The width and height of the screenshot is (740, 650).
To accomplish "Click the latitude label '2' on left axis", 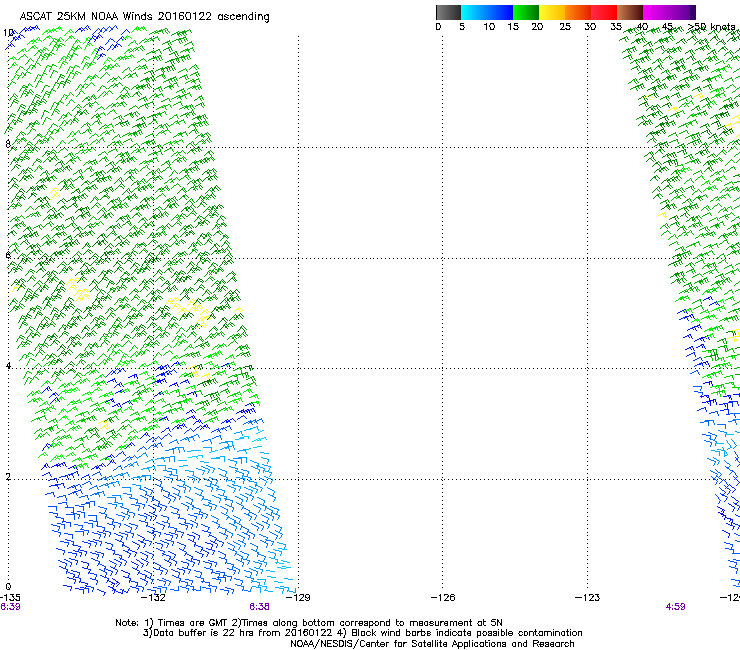I will [x=8, y=476].
